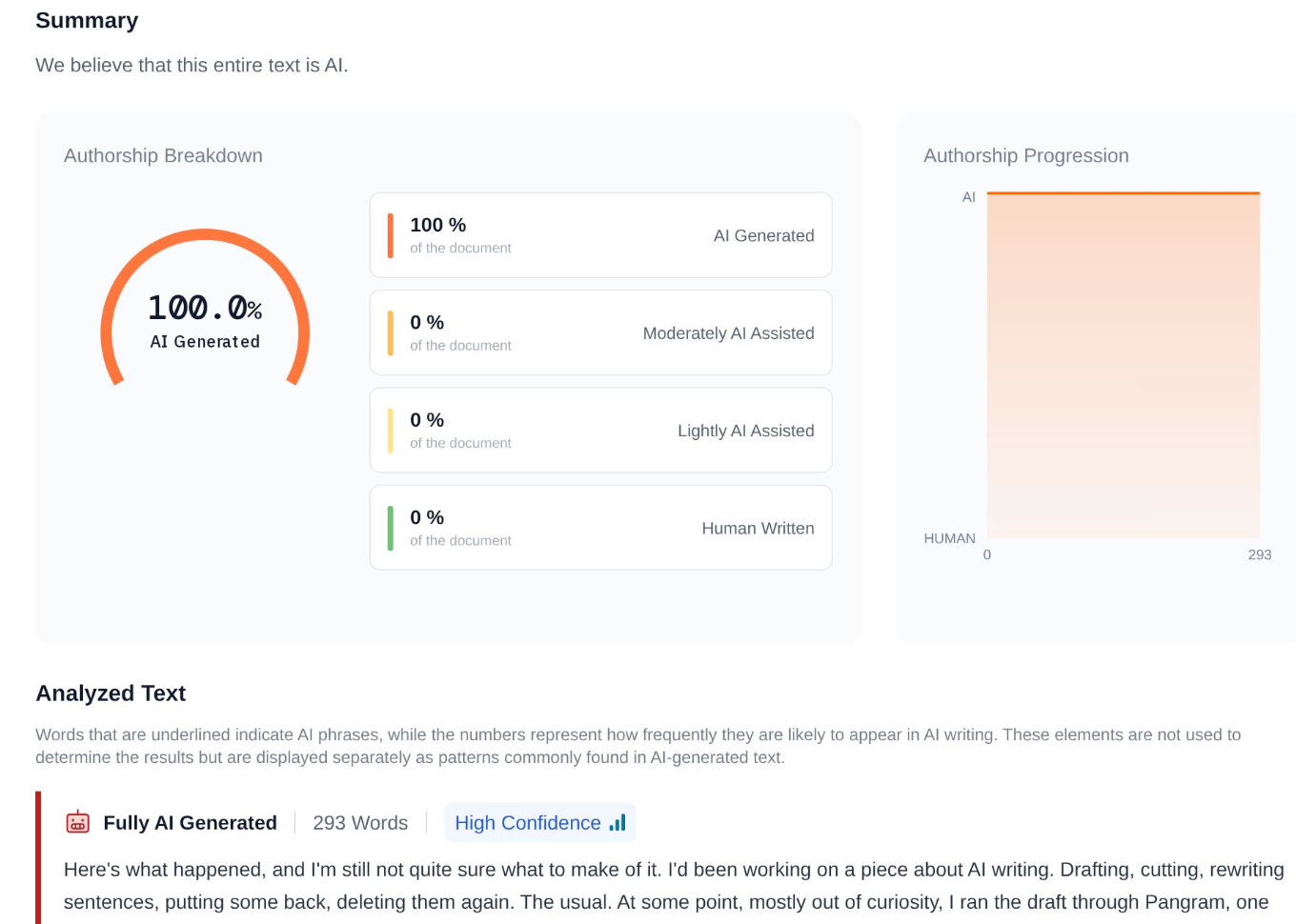This screenshot has height=924, width=1296.
Task: Select the Lightly AI Assisted breakdown card
Action: click(x=600, y=431)
